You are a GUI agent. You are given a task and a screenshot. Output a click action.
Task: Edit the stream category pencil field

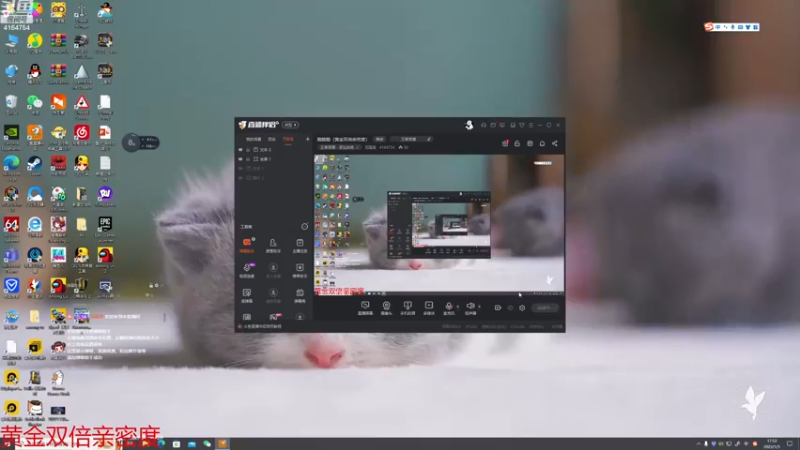click(412, 139)
